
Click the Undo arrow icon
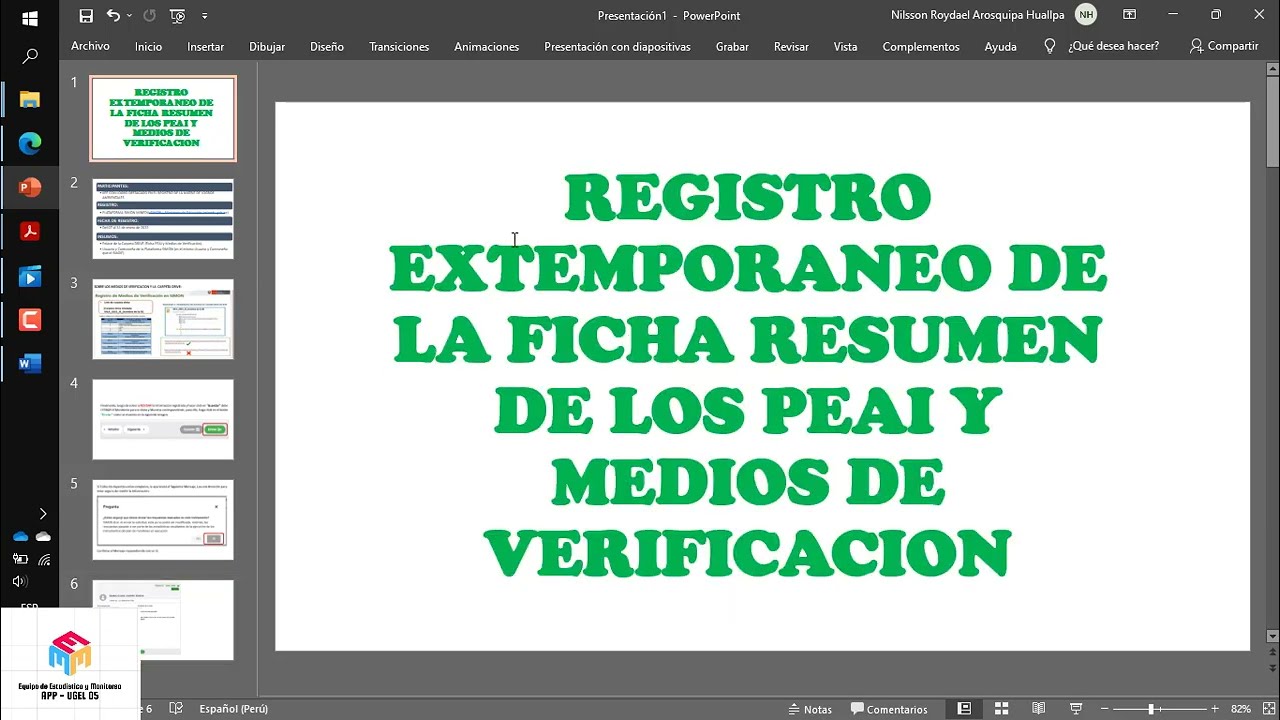(112, 15)
